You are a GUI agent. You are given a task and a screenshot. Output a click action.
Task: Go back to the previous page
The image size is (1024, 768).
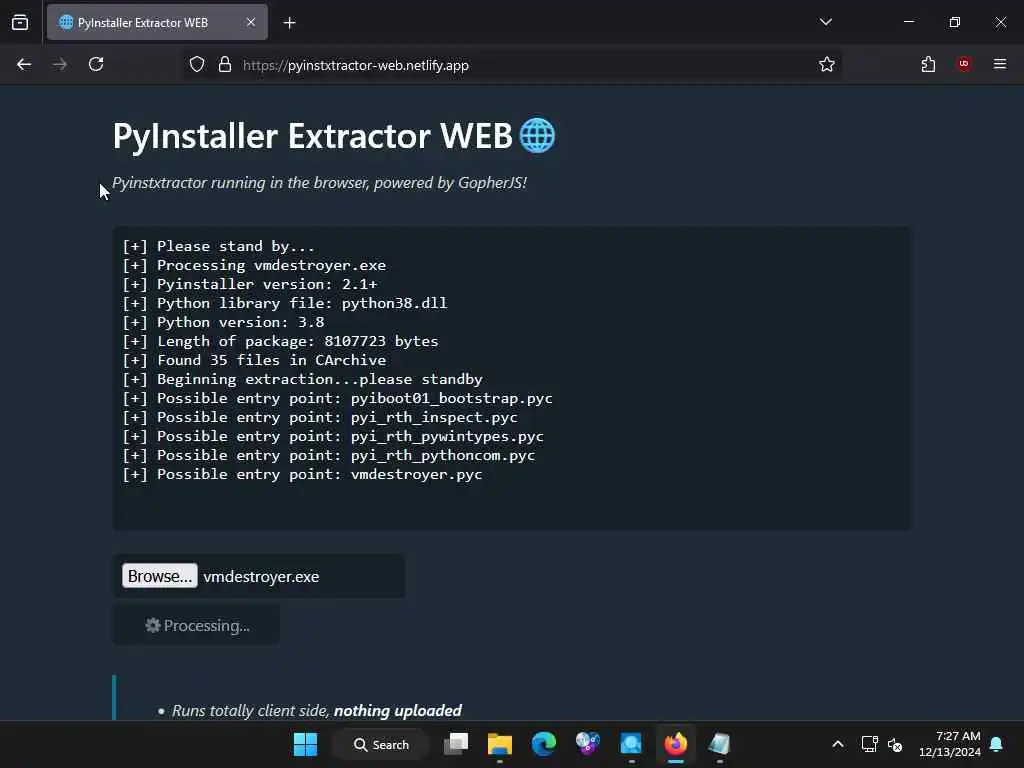pyautogui.click(x=24, y=64)
